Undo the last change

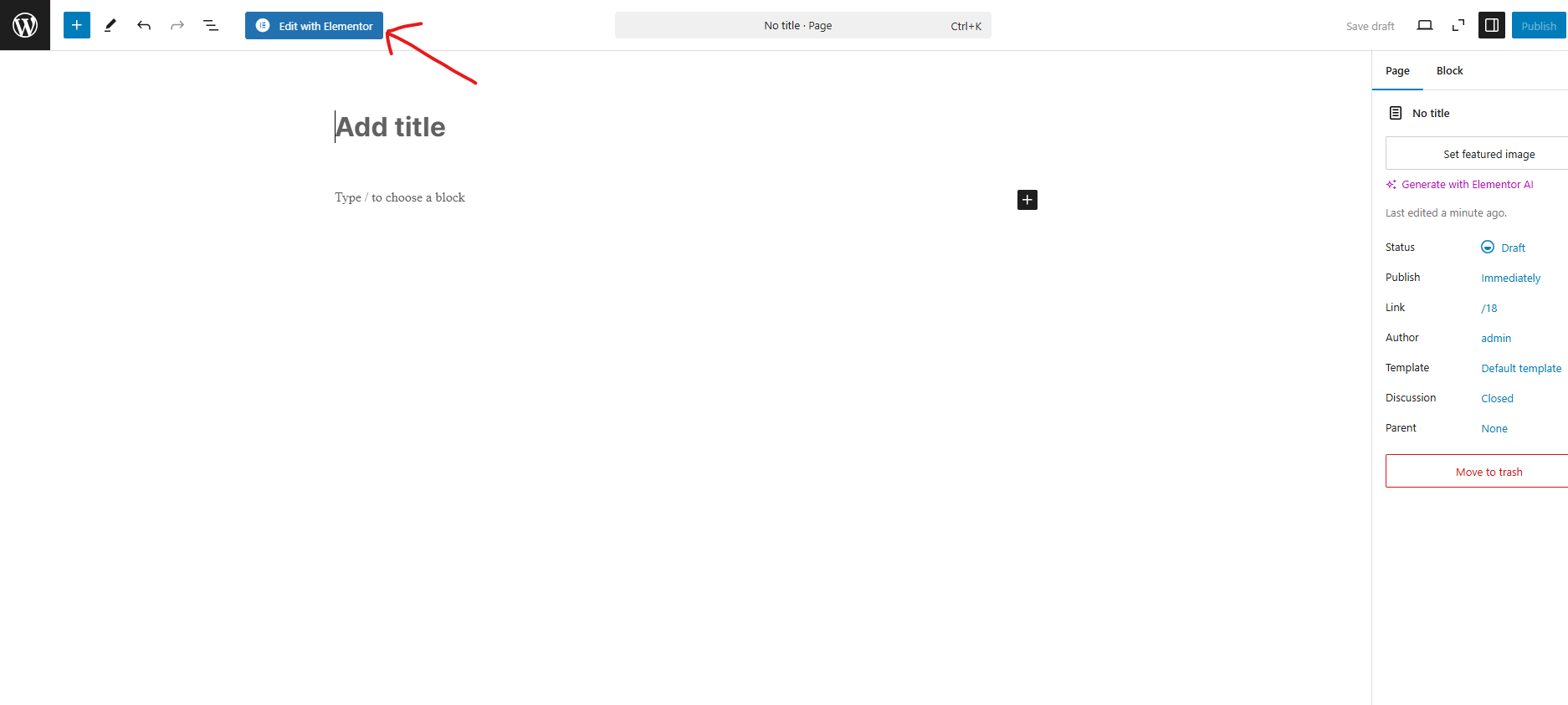(x=144, y=25)
